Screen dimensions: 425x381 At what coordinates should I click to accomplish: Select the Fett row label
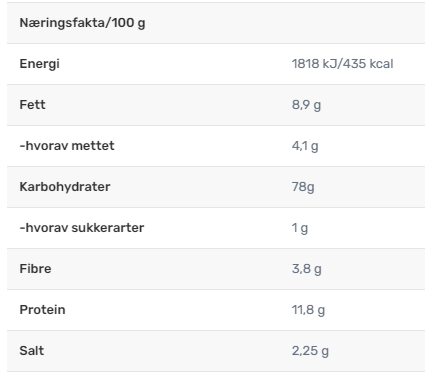[32, 105]
